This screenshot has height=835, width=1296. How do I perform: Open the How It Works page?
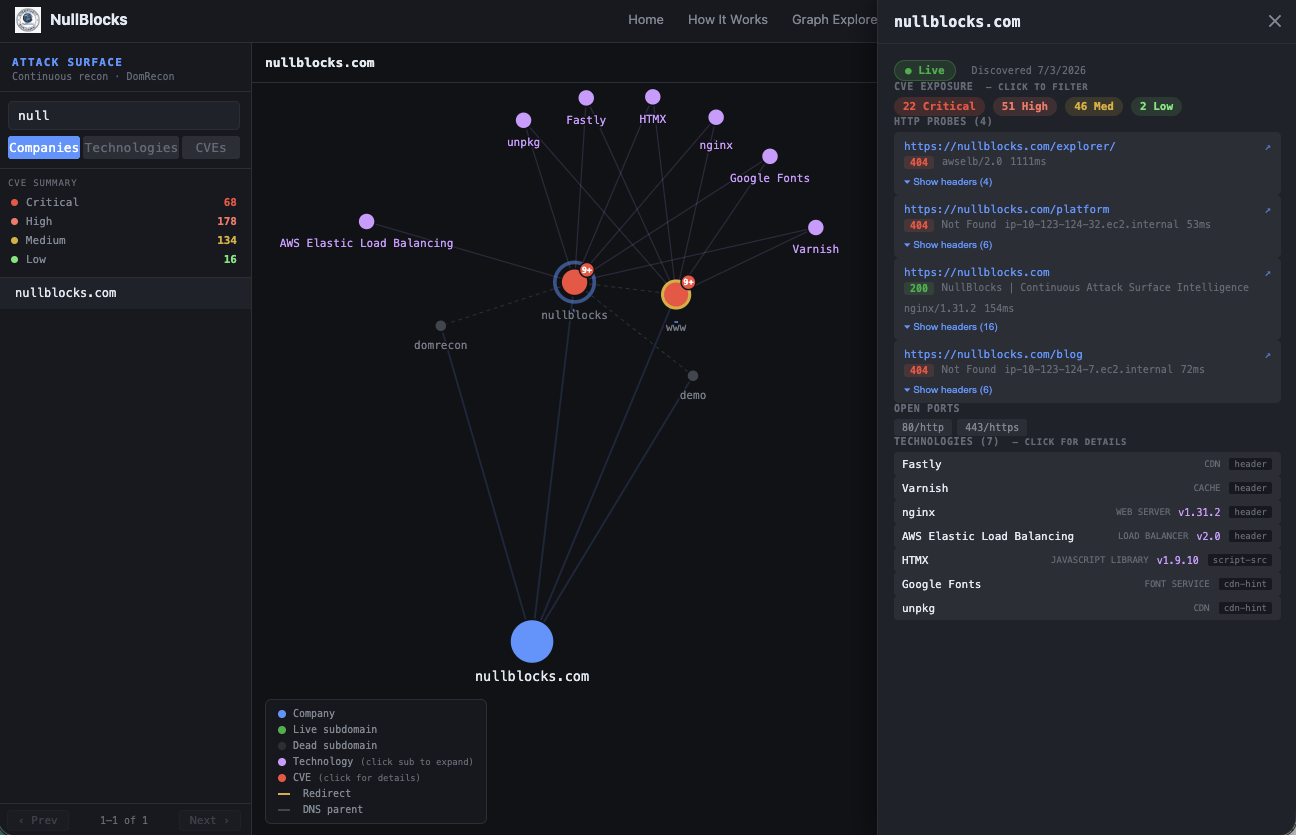point(728,20)
